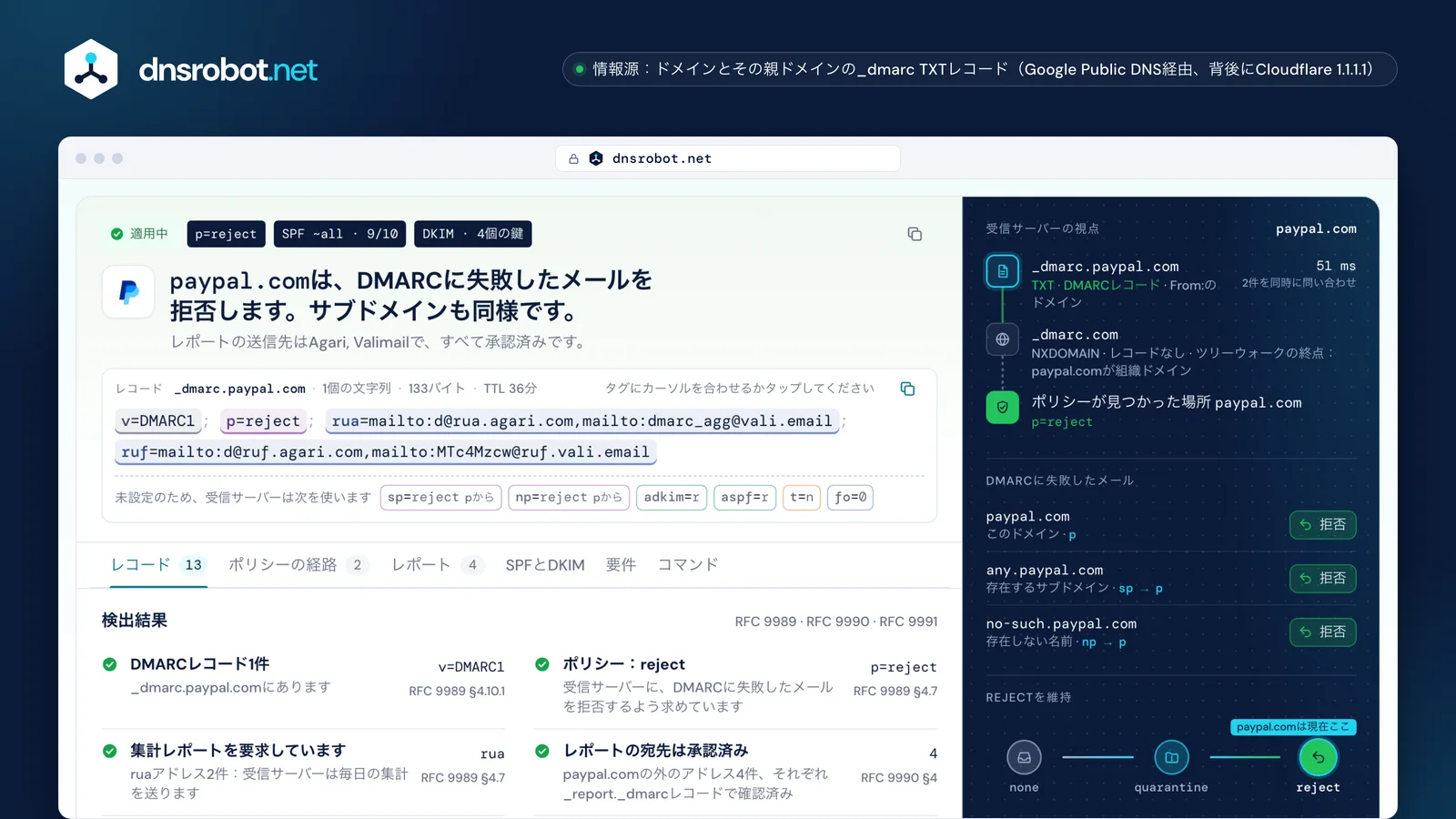Click the 'no-such.paypal.com' row name

click(1061, 624)
